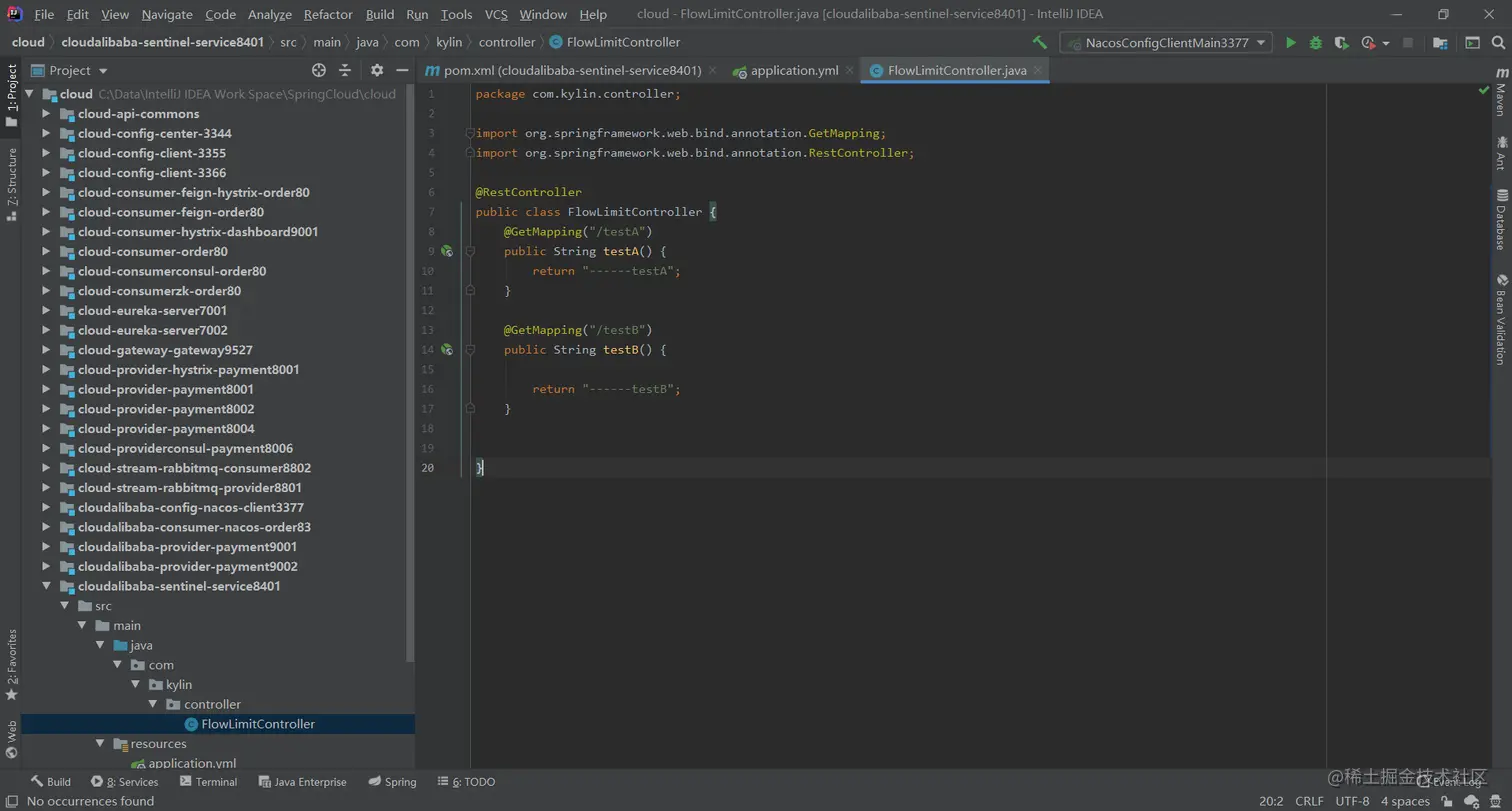Open Search Everywhere magnifier icon
The height and width of the screenshot is (811, 1512).
pos(1499,43)
